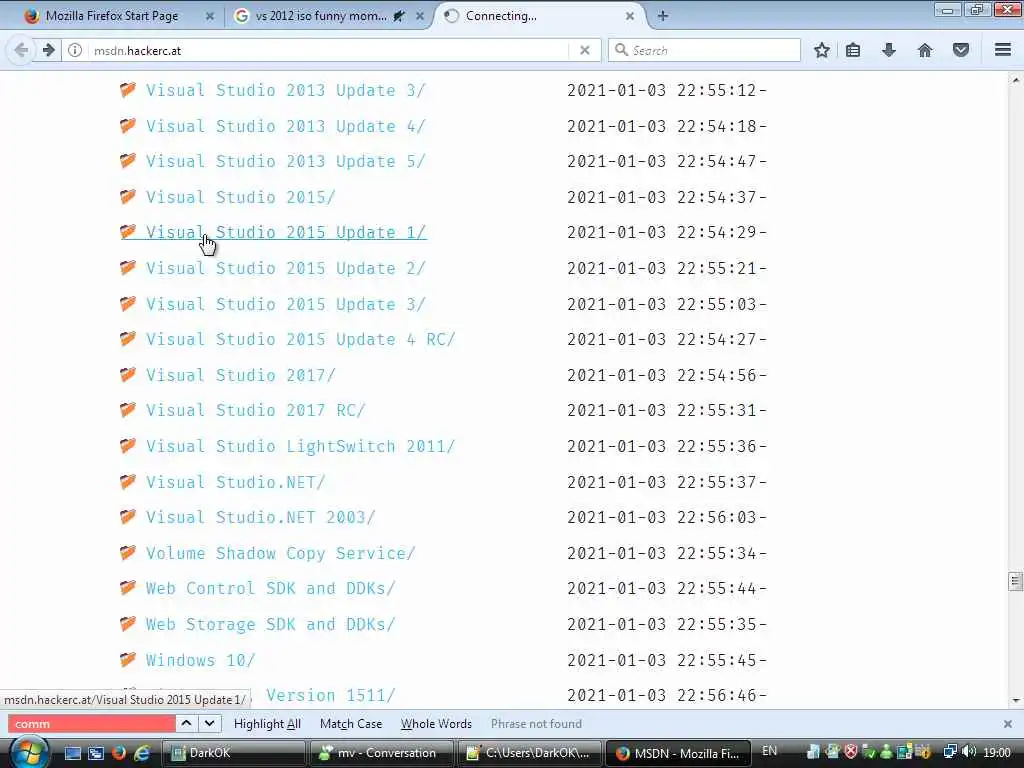Click the browser back arrow button
The height and width of the screenshot is (768, 1024).
pyautogui.click(x=21, y=50)
